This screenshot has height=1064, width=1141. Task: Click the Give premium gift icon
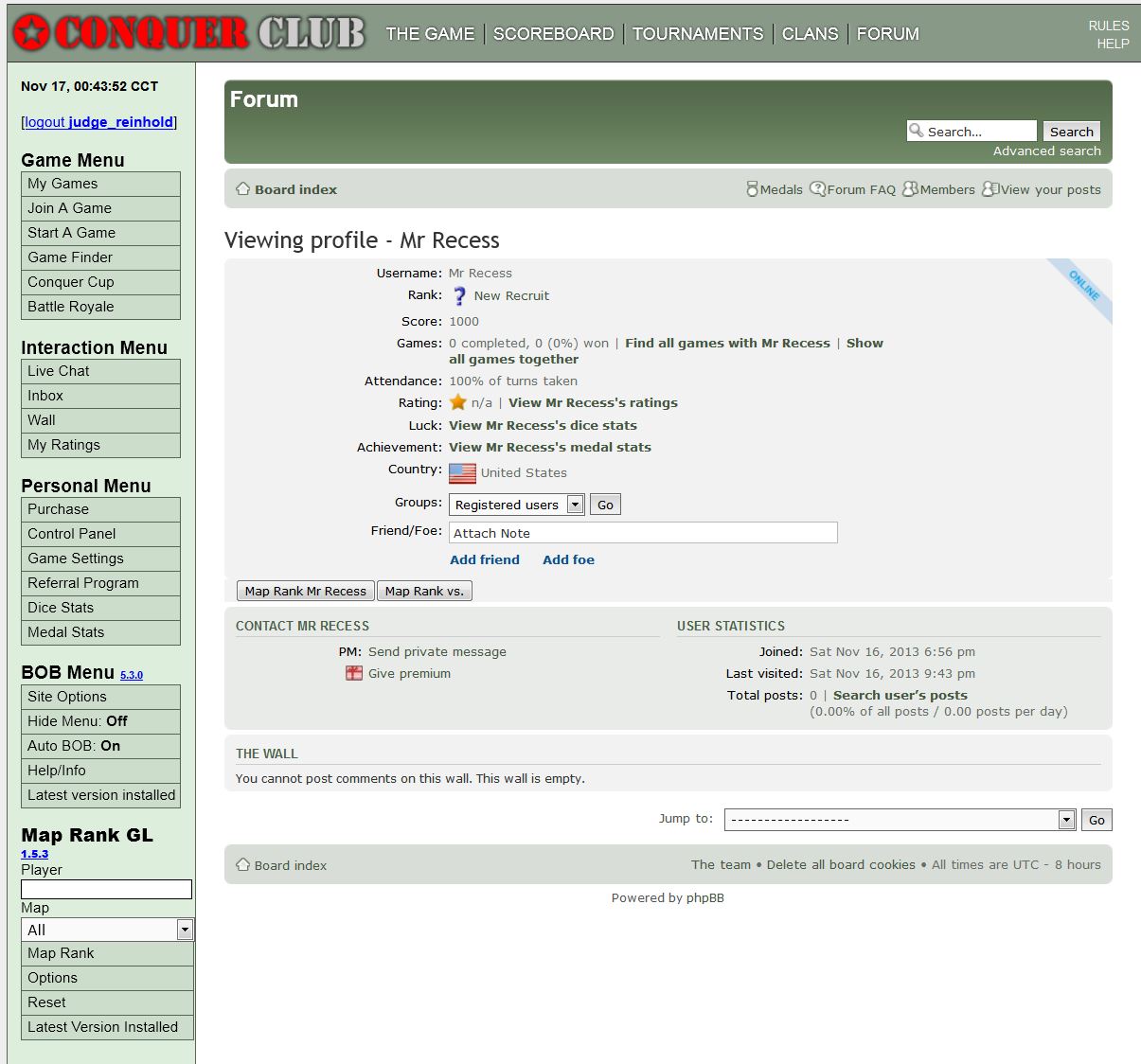354,673
